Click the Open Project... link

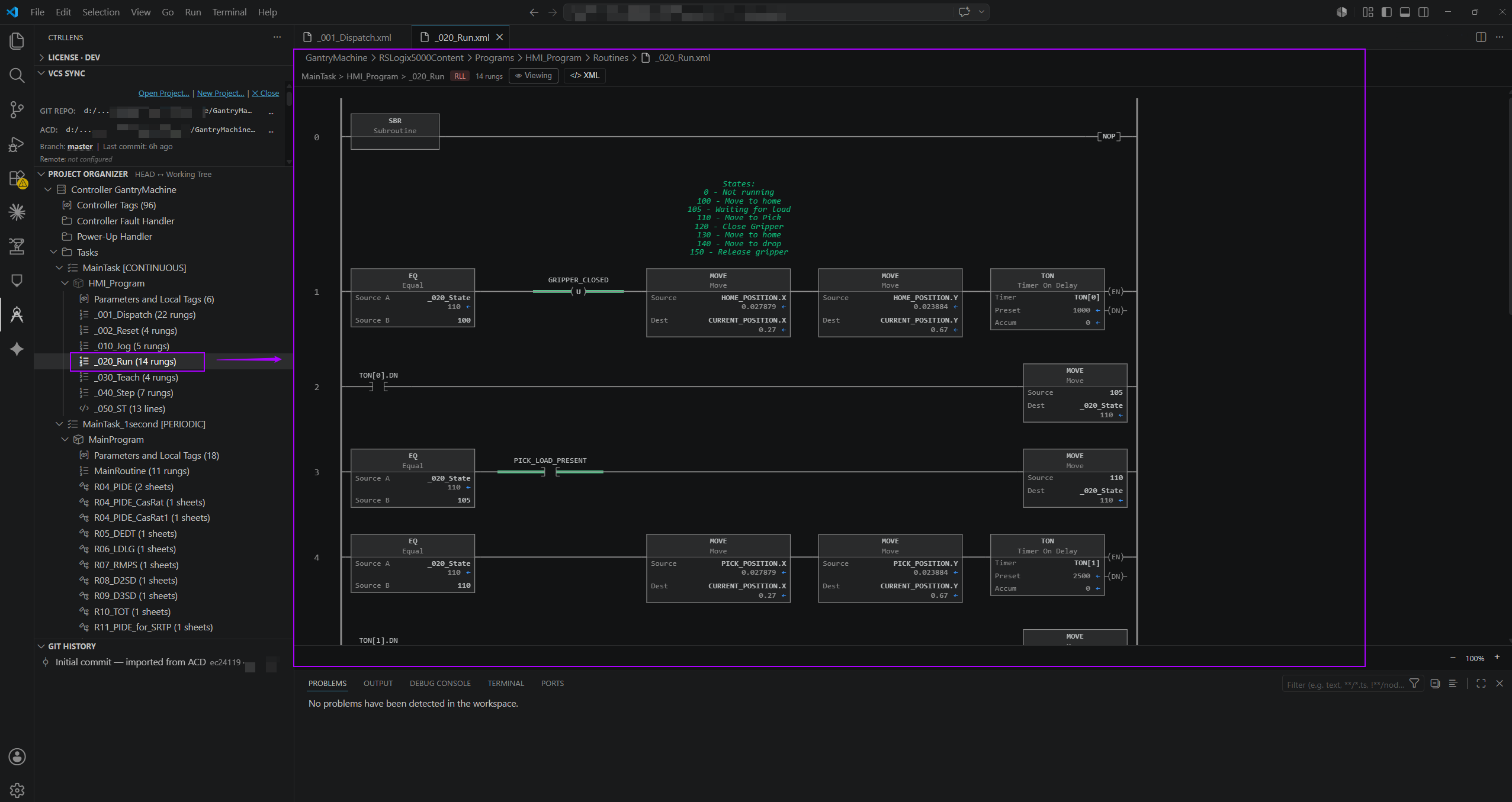tap(163, 93)
